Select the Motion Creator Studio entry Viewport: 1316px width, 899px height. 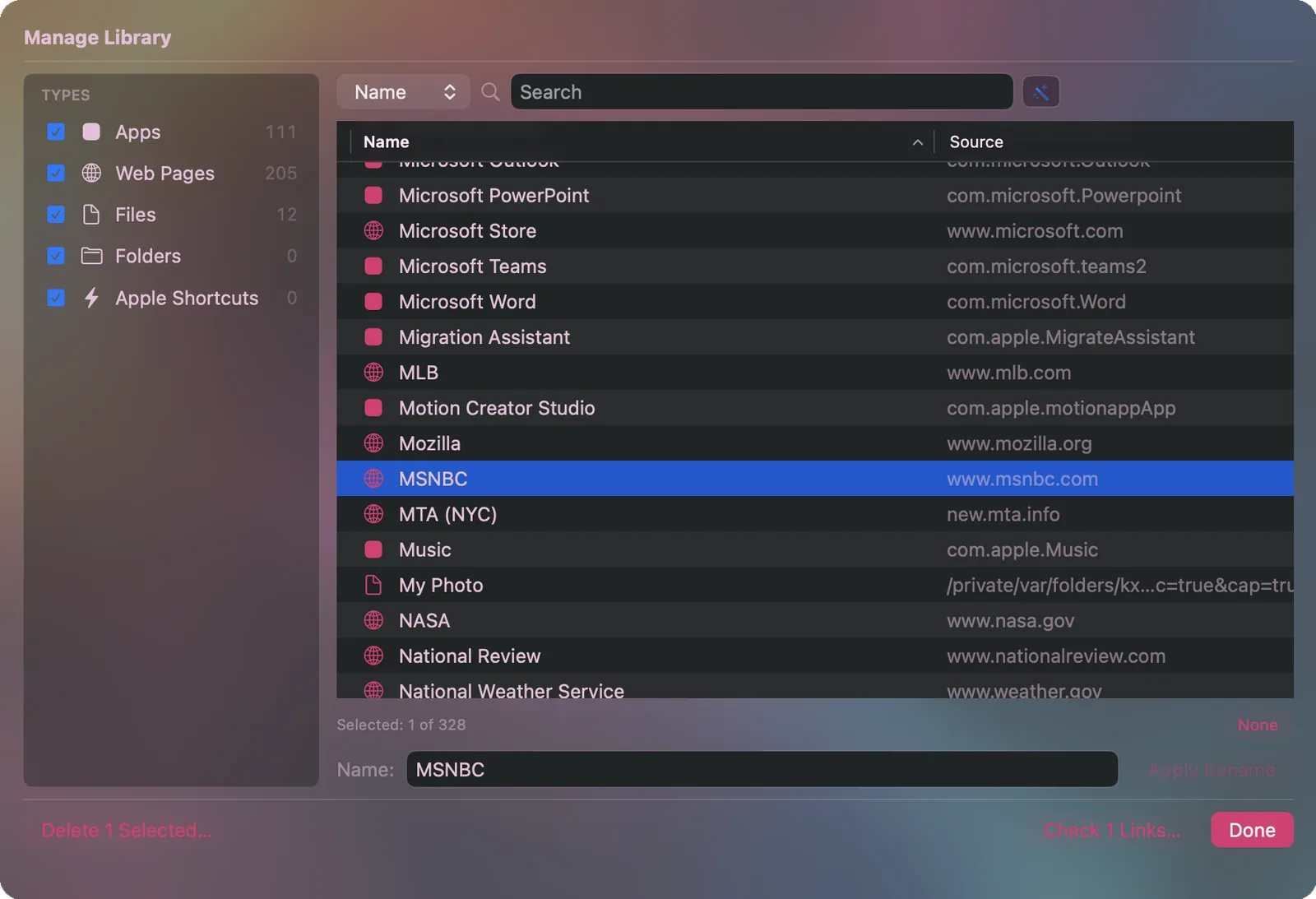[x=814, y=408]
